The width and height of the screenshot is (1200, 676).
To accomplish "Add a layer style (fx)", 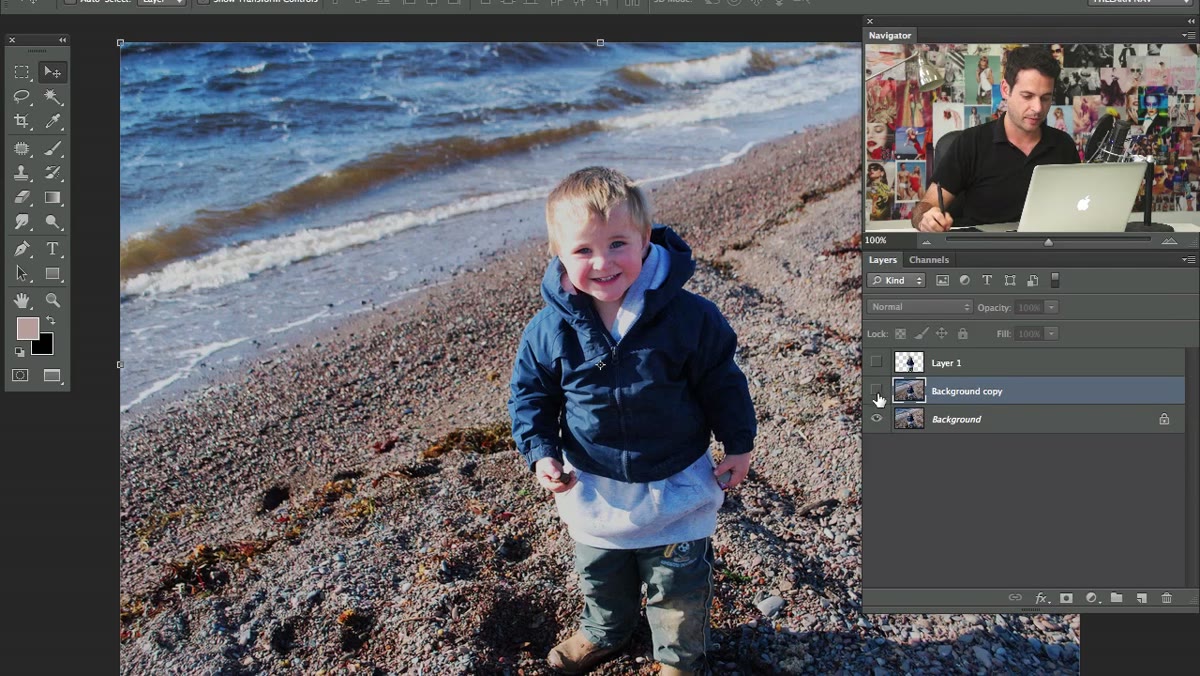I will click(1041, 598).
